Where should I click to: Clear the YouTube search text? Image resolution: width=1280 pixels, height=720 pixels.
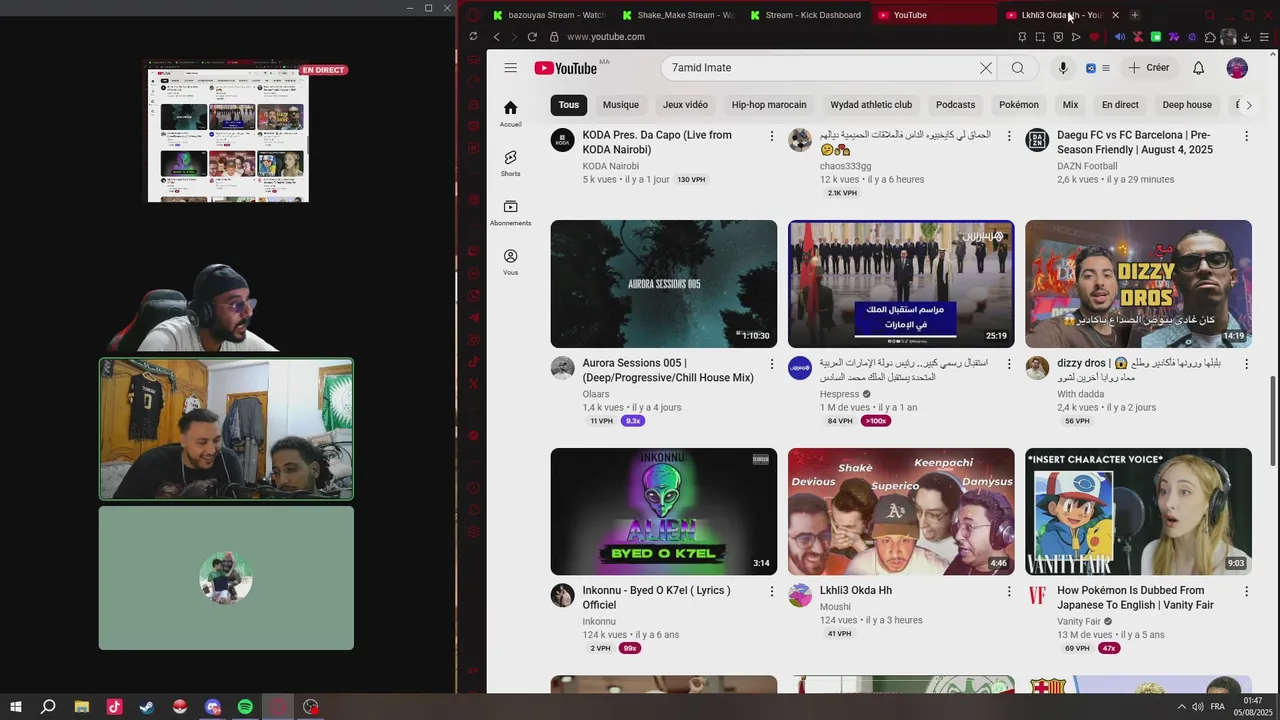(x=986, y=68)
